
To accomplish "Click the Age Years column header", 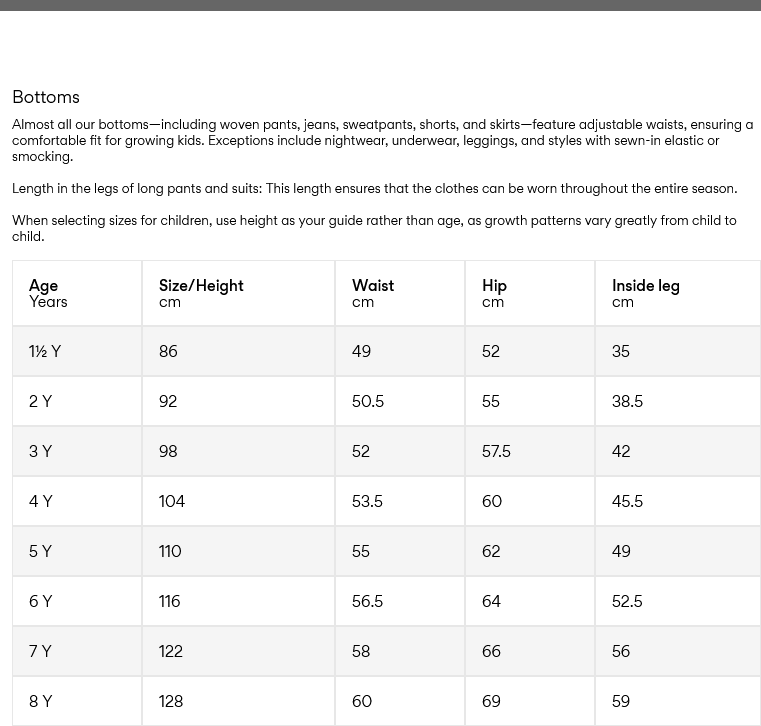I will [48, 293].
